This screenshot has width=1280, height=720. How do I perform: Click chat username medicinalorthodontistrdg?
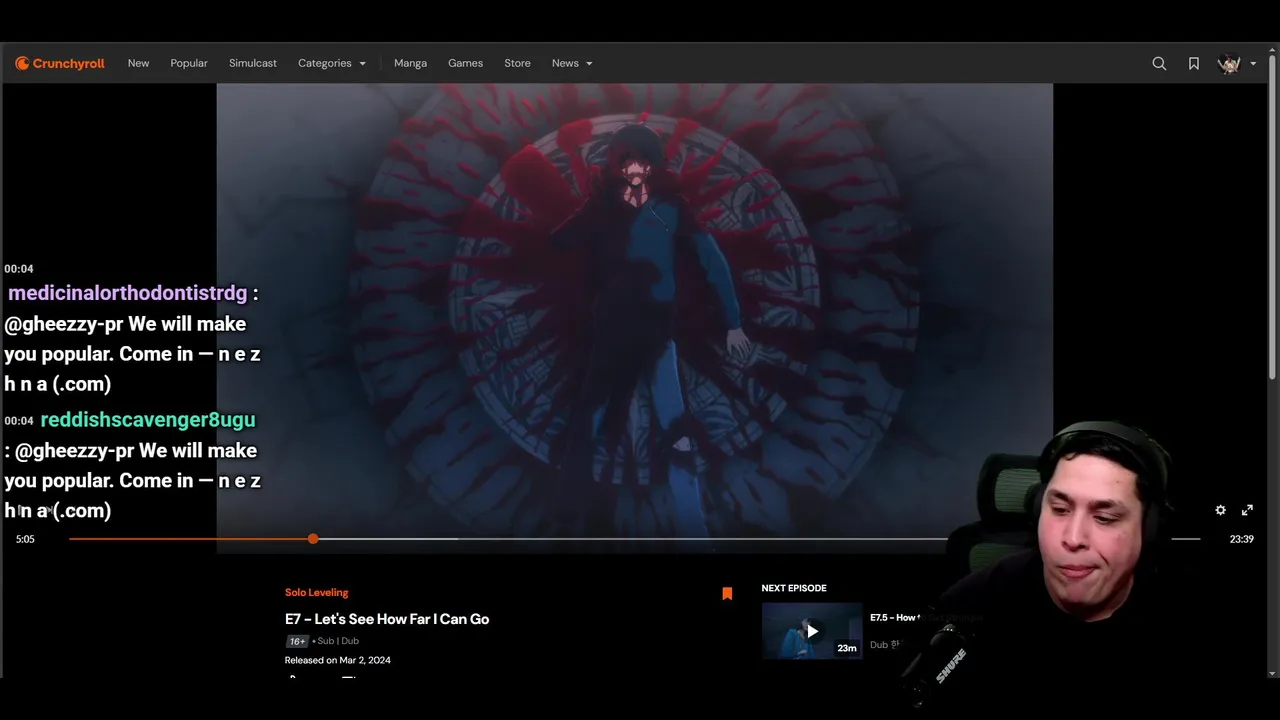127,293
